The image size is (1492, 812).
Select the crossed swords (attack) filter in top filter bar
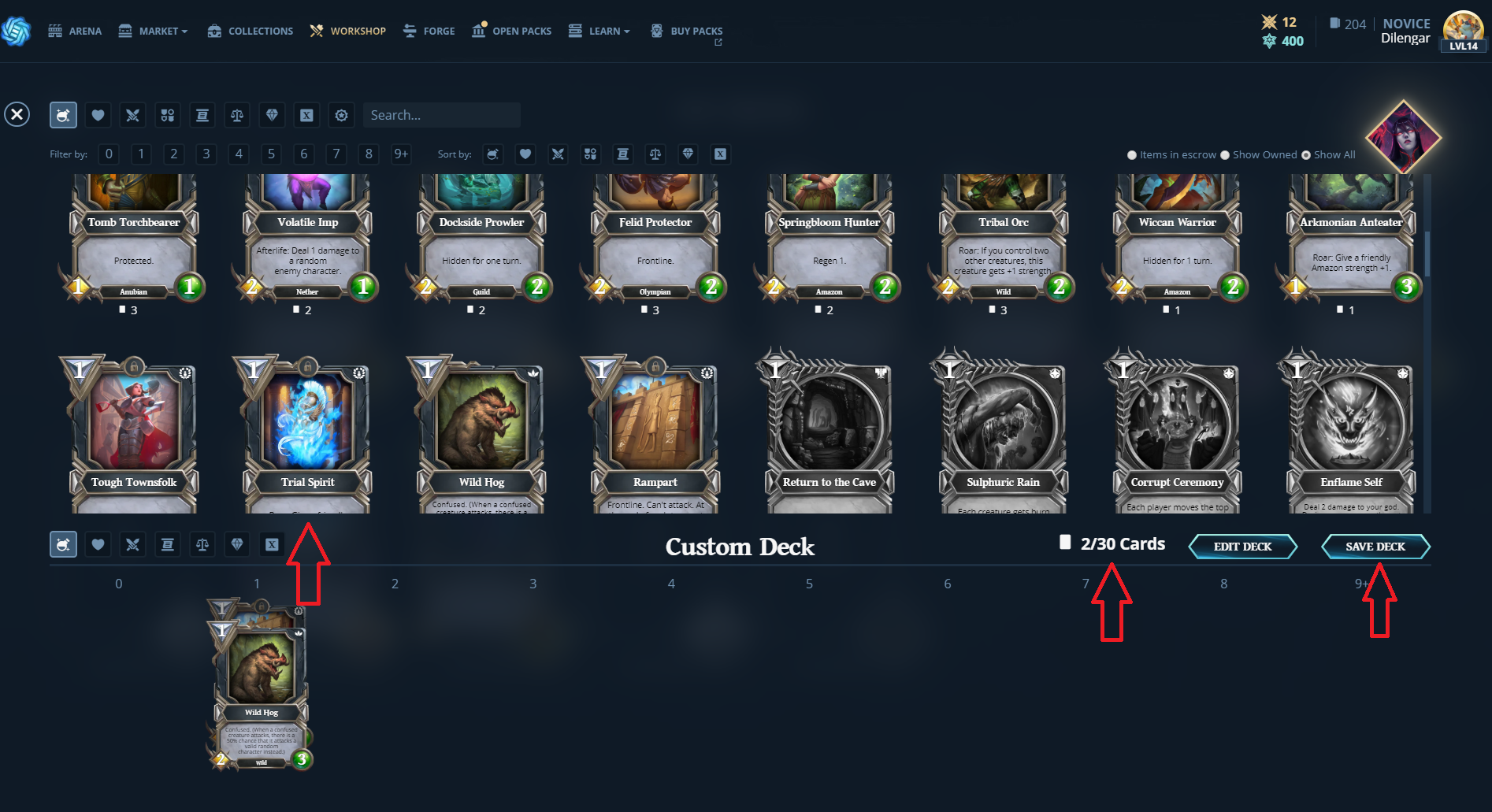(132, 115)
